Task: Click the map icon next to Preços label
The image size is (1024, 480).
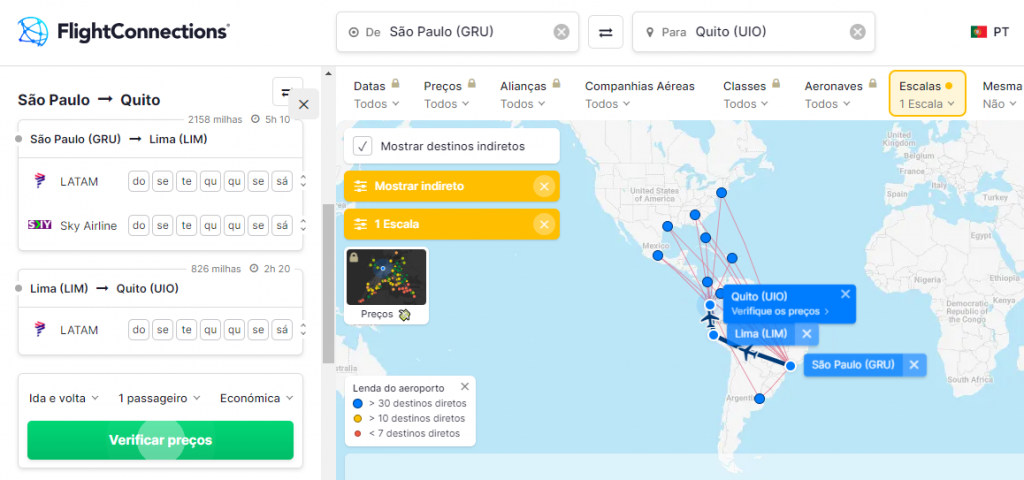Action: click(405, 315)
